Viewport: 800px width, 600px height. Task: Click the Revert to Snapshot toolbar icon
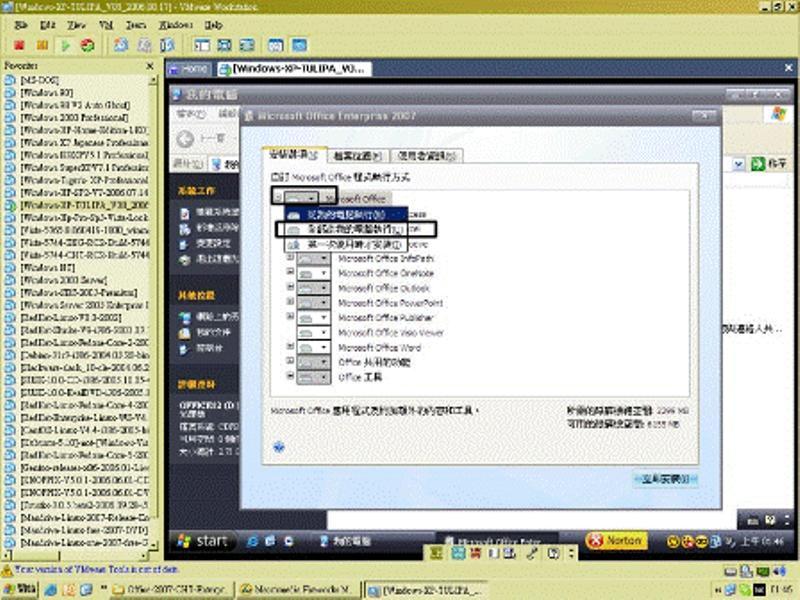click(144, 45)
